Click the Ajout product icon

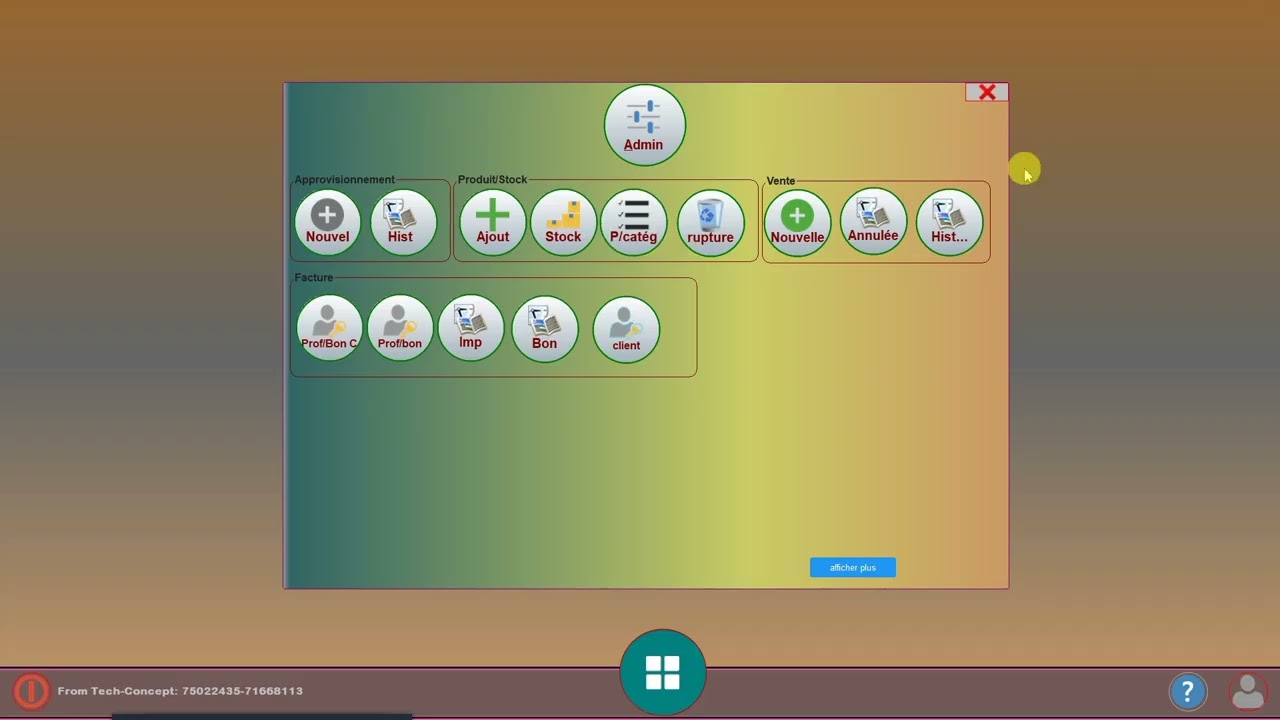(492, 222)
